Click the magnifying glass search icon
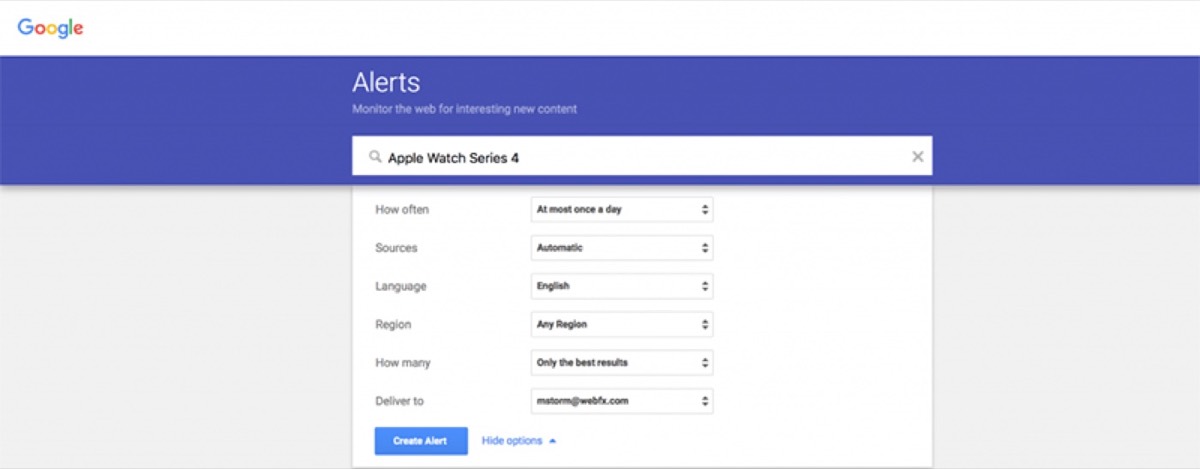The height and width of the screenshot is (469, 1200). 375,157
